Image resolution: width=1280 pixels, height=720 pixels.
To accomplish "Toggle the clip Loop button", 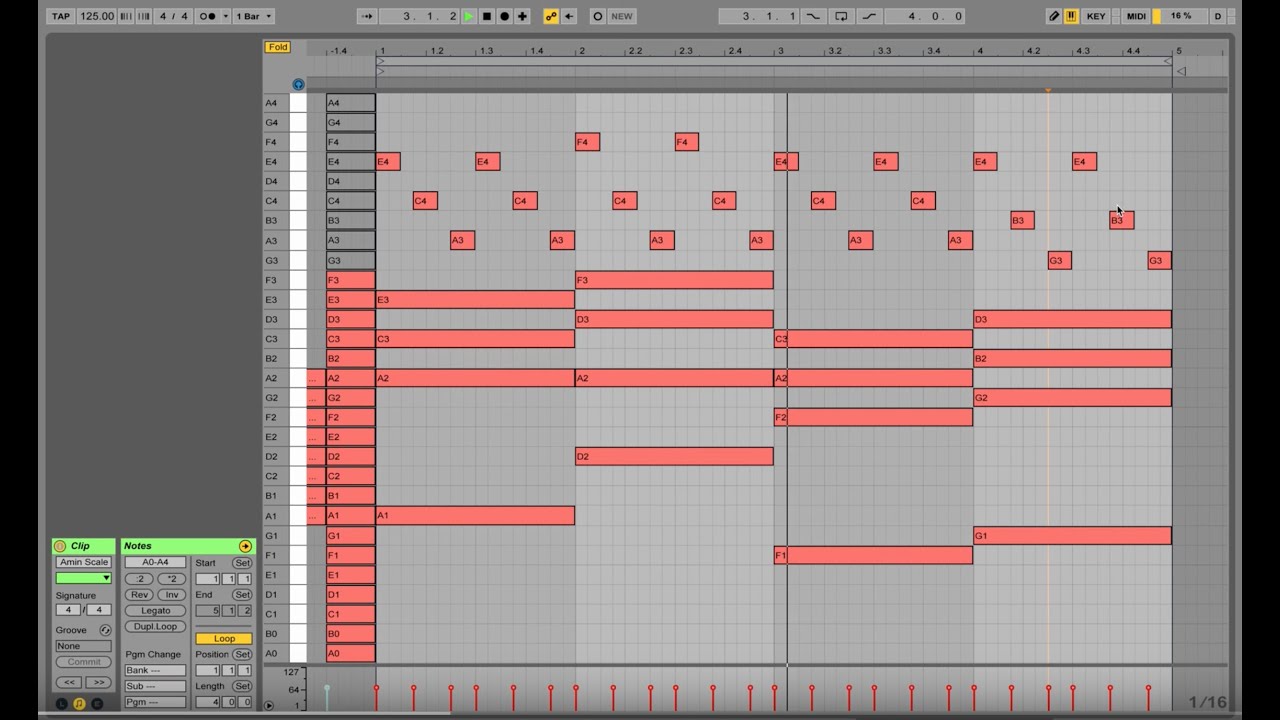I will 224,638.
